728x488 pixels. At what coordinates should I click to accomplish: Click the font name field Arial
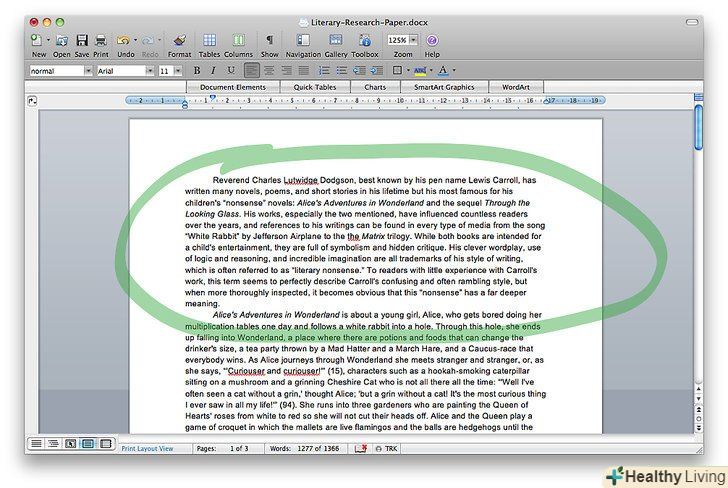point(121,71)
